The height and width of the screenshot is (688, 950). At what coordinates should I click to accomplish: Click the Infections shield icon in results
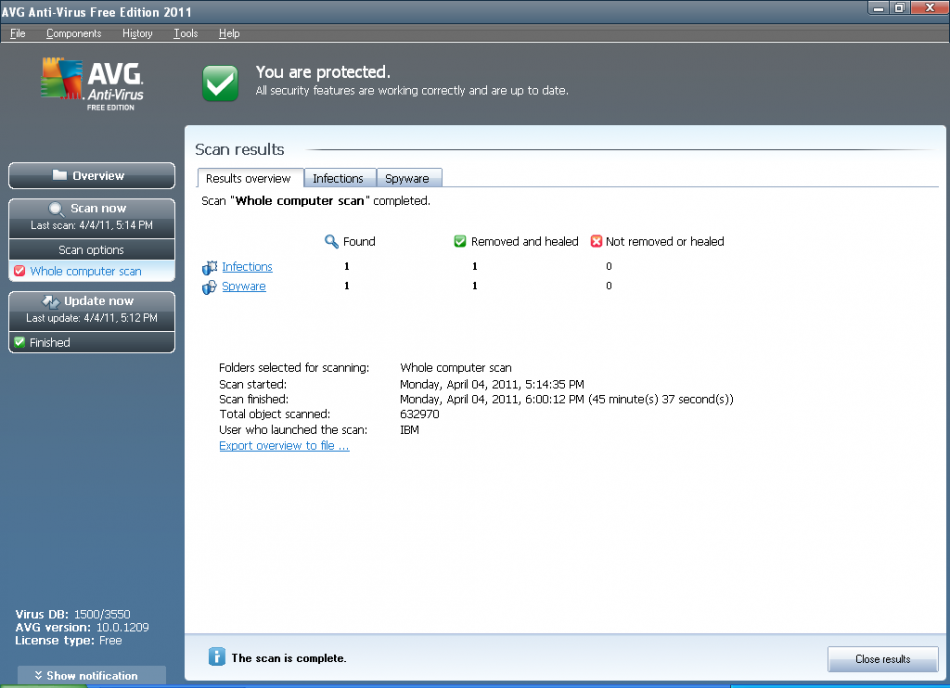coord(209,267)
